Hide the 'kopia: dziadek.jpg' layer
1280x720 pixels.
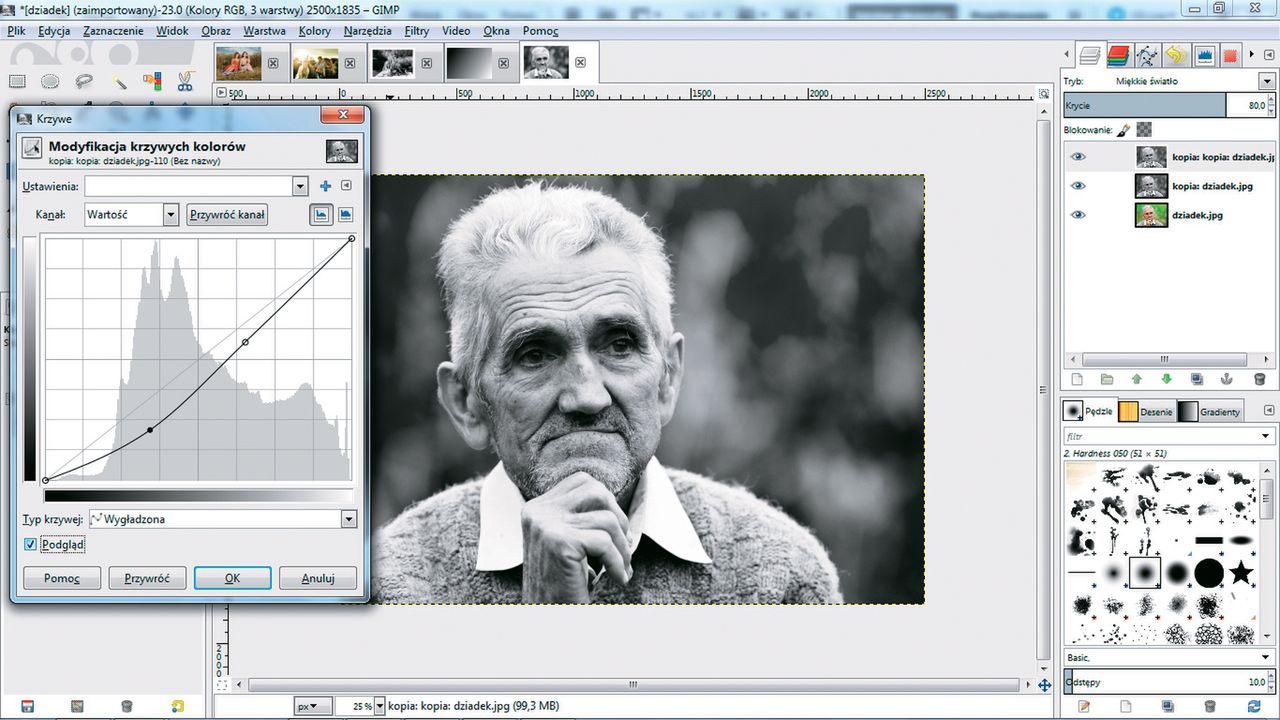(1078, 186)
